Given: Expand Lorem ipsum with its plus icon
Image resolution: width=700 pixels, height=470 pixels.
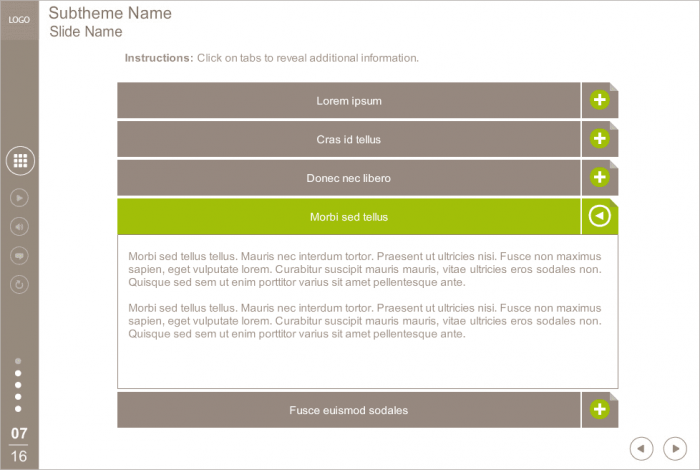Looking at the screenshot, I should 599,100.
